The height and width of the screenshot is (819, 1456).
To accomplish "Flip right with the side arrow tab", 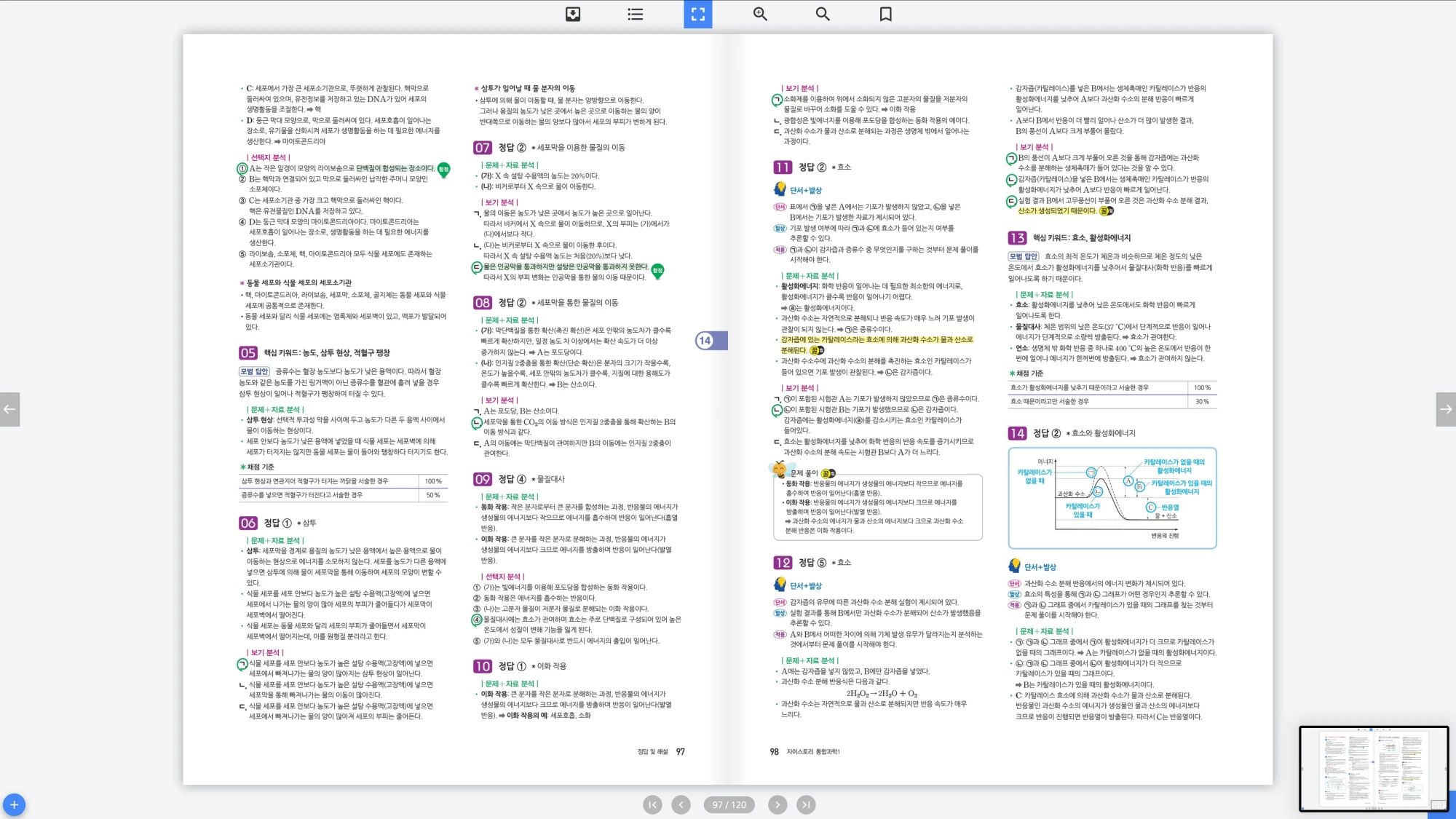I will pyautogui.click(x=1446, y=409).
